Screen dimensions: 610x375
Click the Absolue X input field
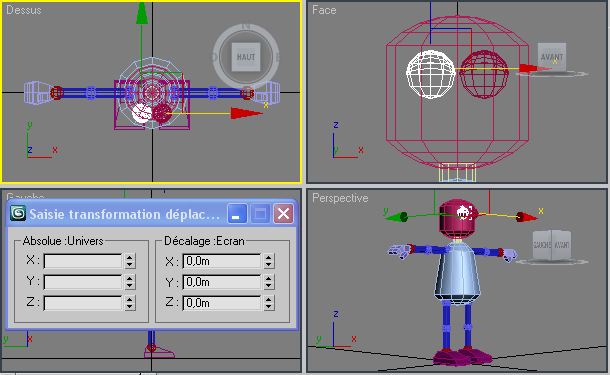pyautogui.click(x=83, y=261)
